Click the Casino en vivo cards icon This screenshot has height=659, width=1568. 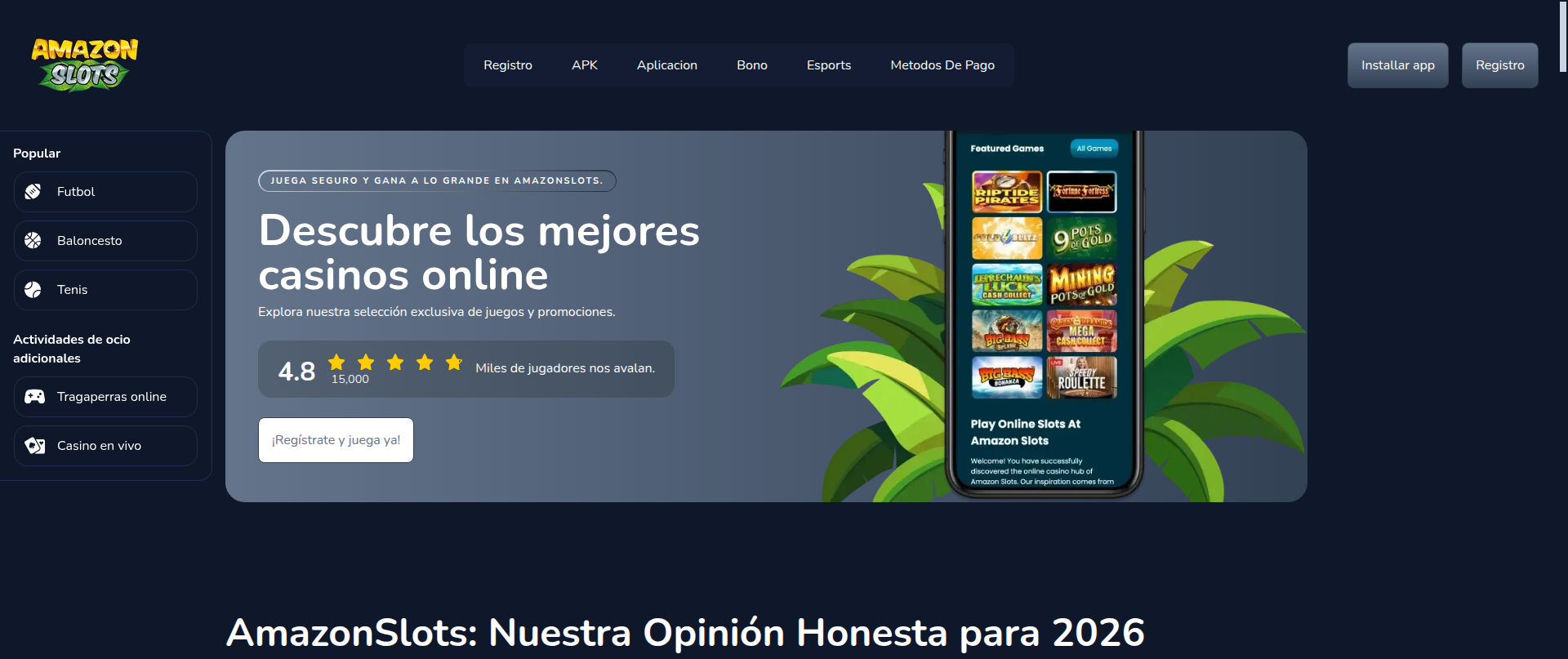pyautogui.click(x=34, y=446)
